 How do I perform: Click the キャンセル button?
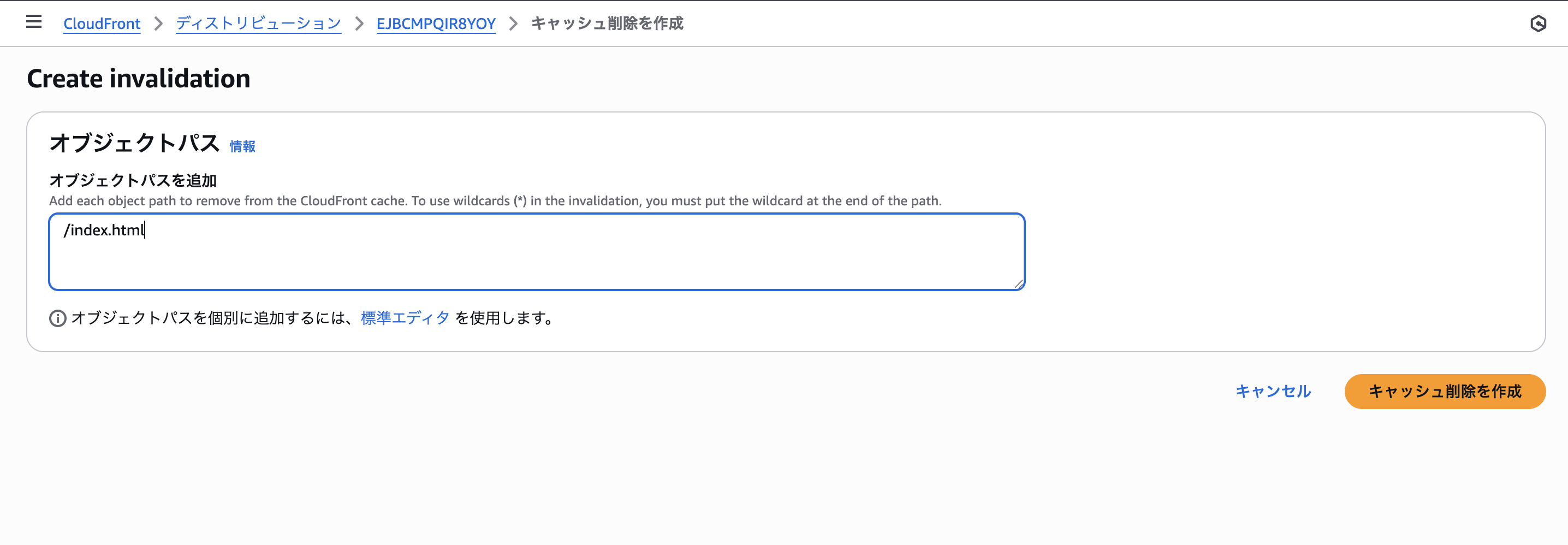pos(1273,391)
